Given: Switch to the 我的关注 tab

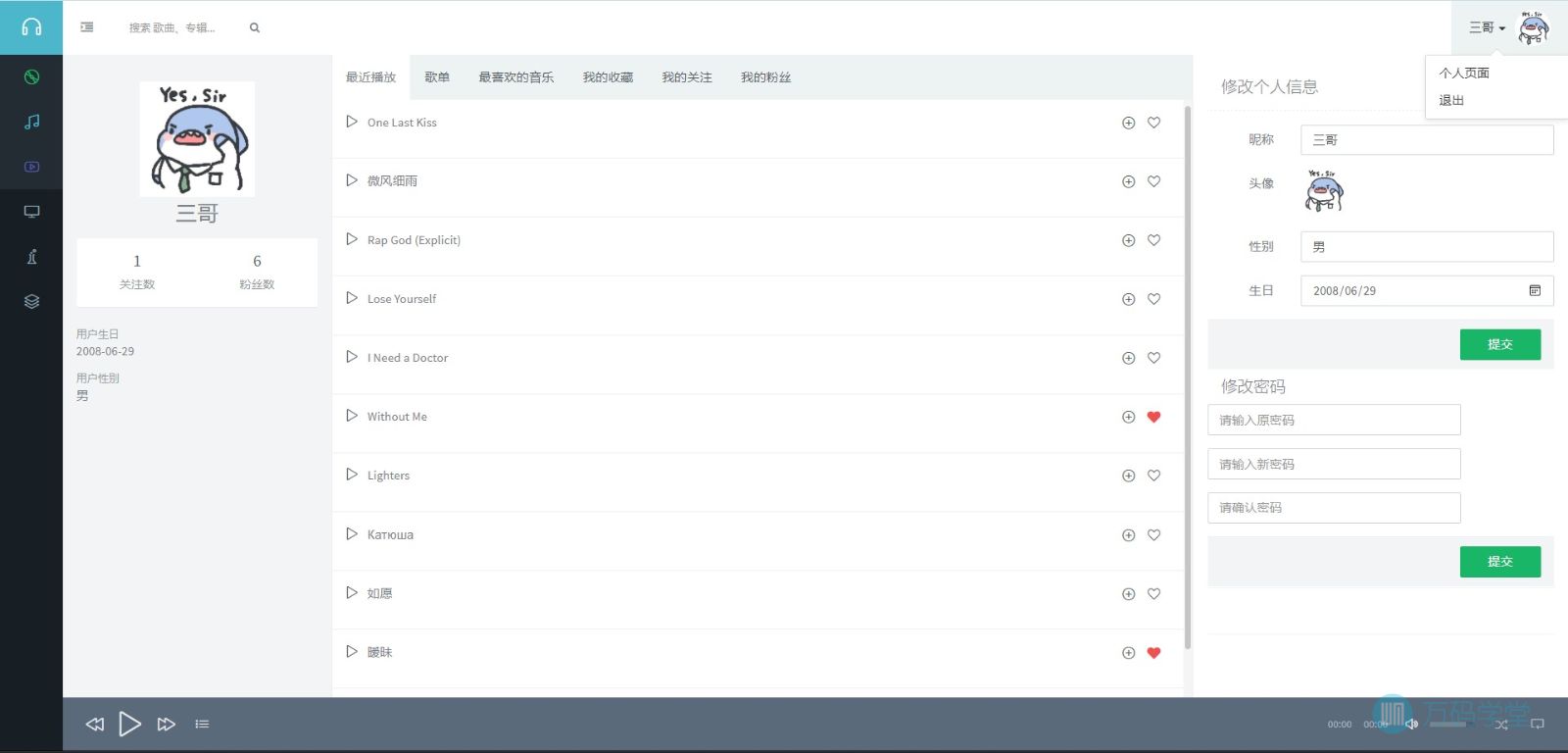Looking at the screenshot, I should [687, 77].
